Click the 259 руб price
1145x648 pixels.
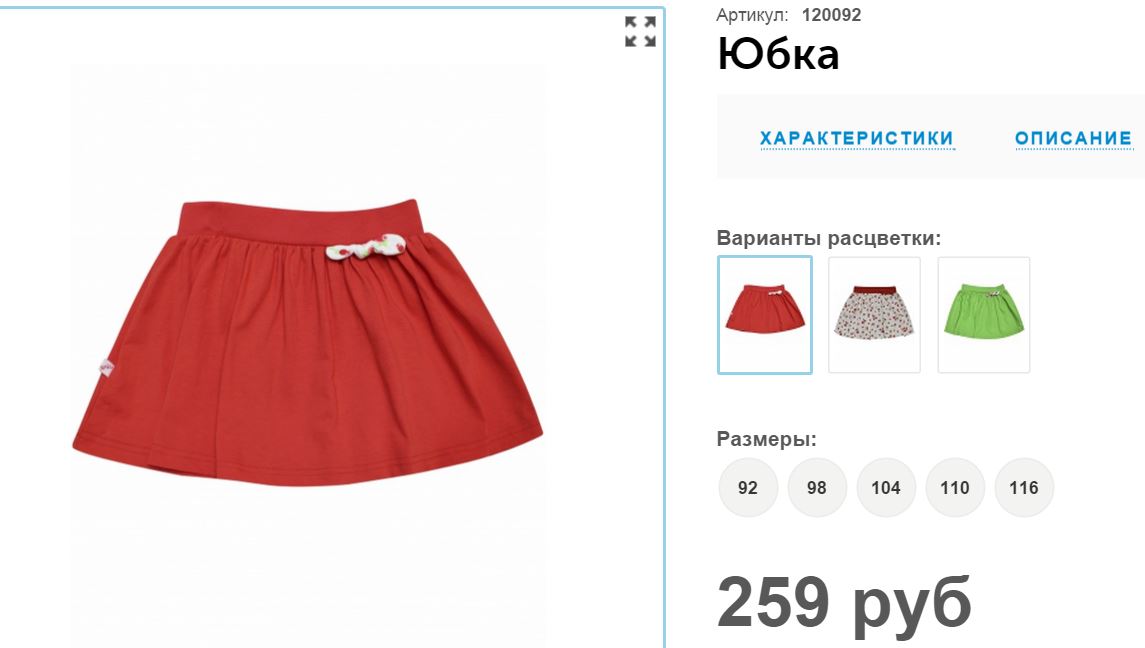tap(844, 603)
